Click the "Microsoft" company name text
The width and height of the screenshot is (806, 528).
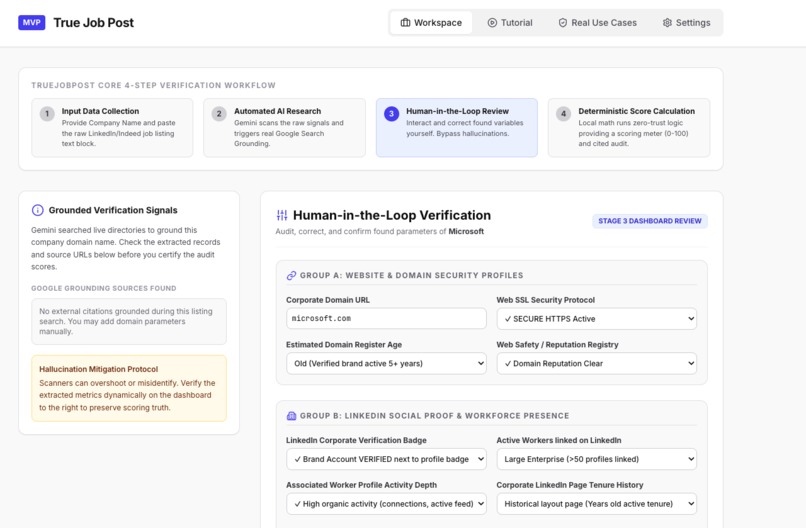tap(466, 231)
